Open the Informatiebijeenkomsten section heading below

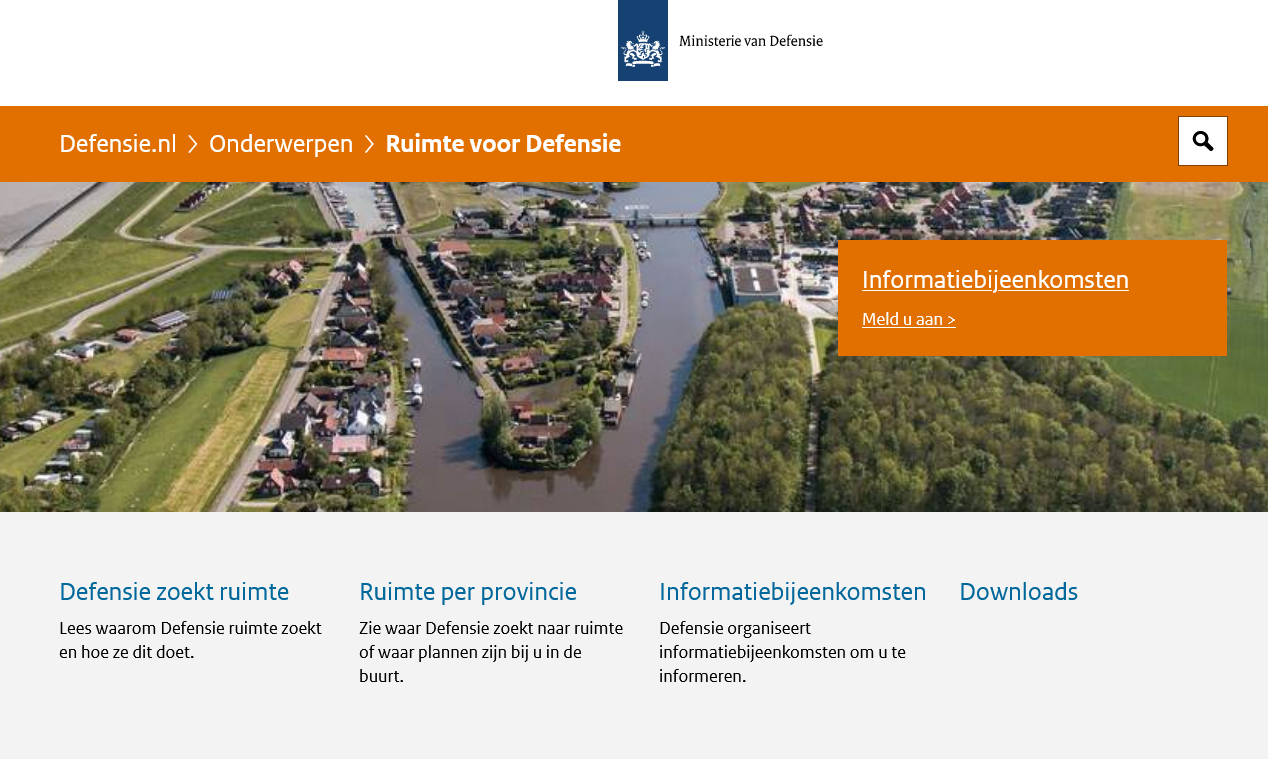tap(792, 592)
